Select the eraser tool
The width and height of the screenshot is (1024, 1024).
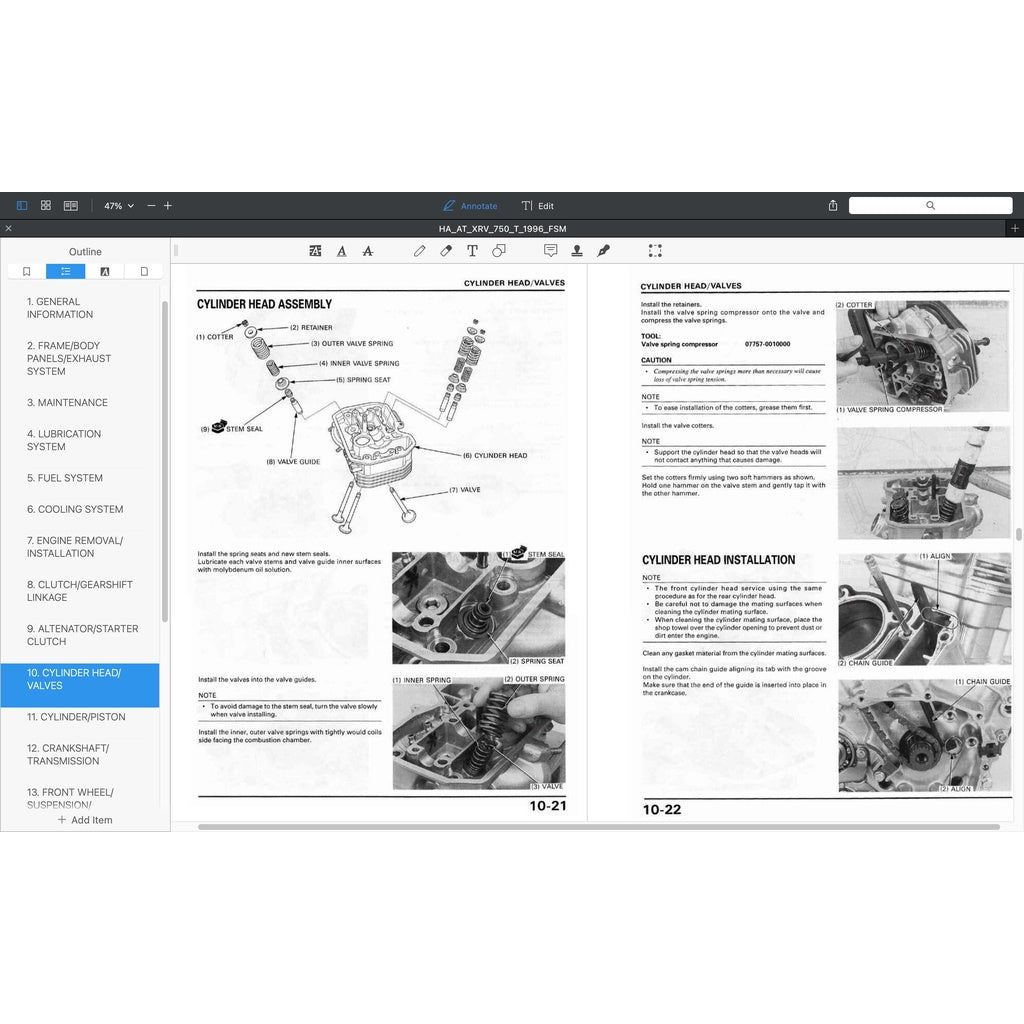tap(446, 251)
